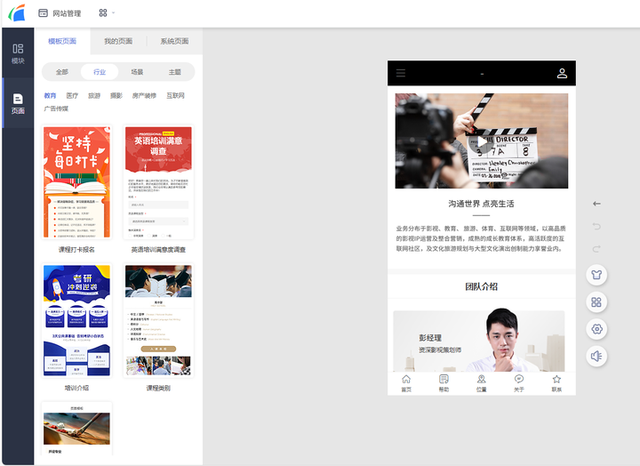Open the gear settings button on right

pos(597,329)
